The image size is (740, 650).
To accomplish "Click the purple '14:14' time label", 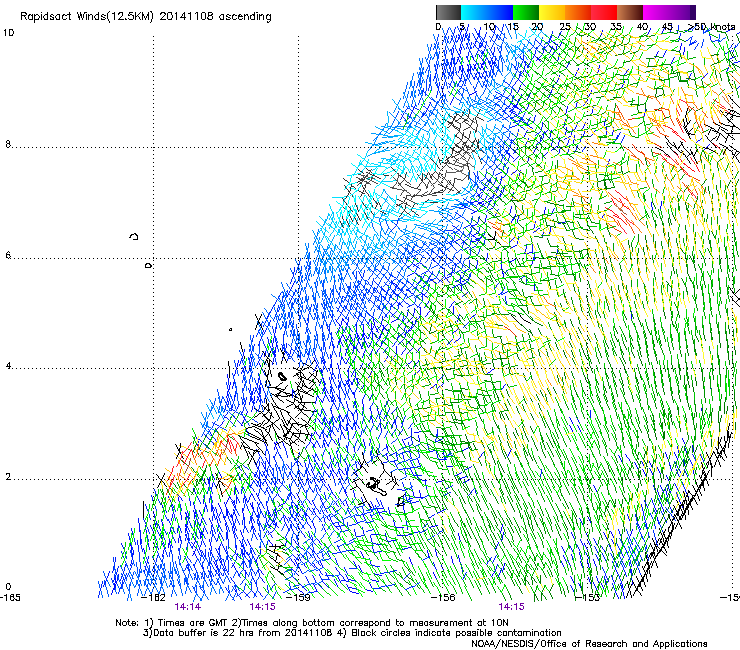I will pyautogui.click(x=187, y=607).
